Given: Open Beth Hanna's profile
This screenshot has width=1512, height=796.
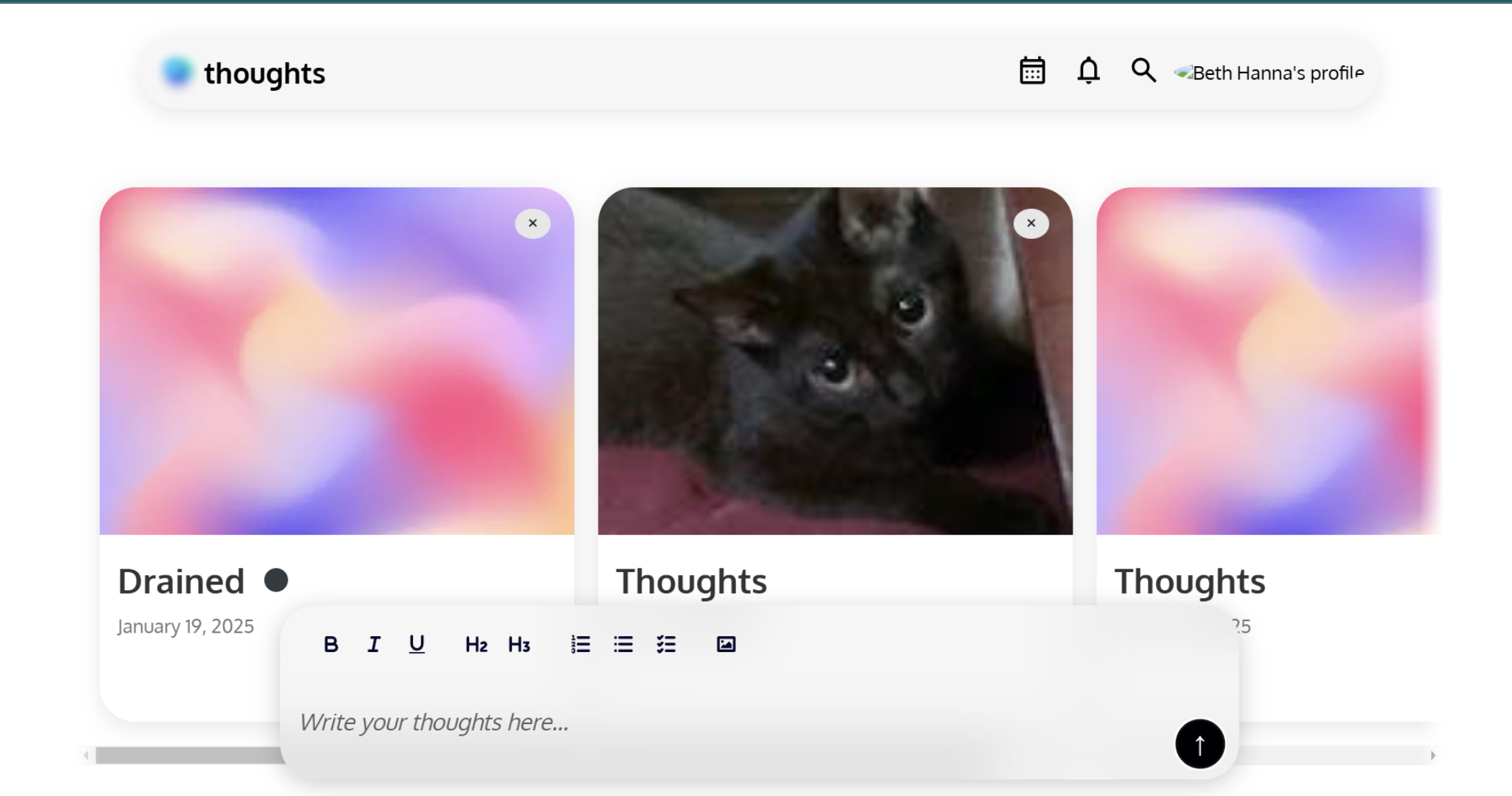Looking at the screenshot, I should (x=1270, y=73).
